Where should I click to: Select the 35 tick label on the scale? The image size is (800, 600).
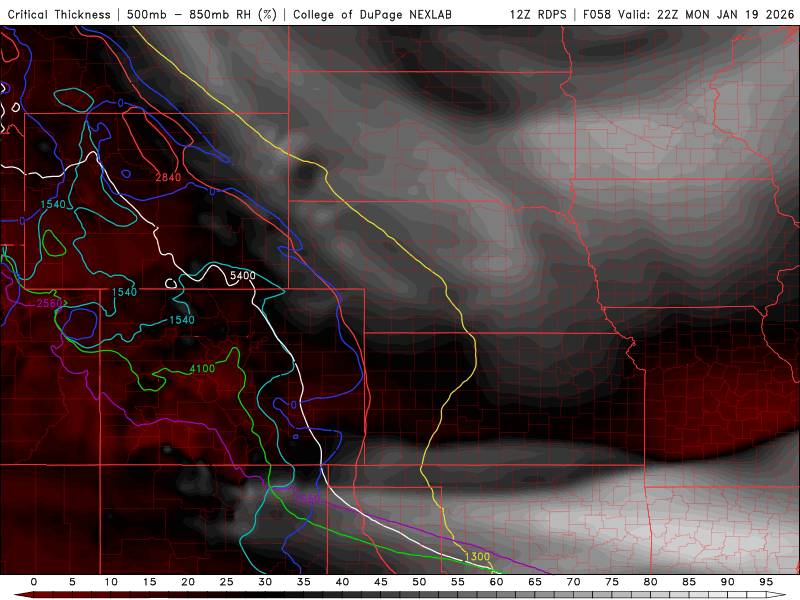pyautogui.click(x=304, y=582)
